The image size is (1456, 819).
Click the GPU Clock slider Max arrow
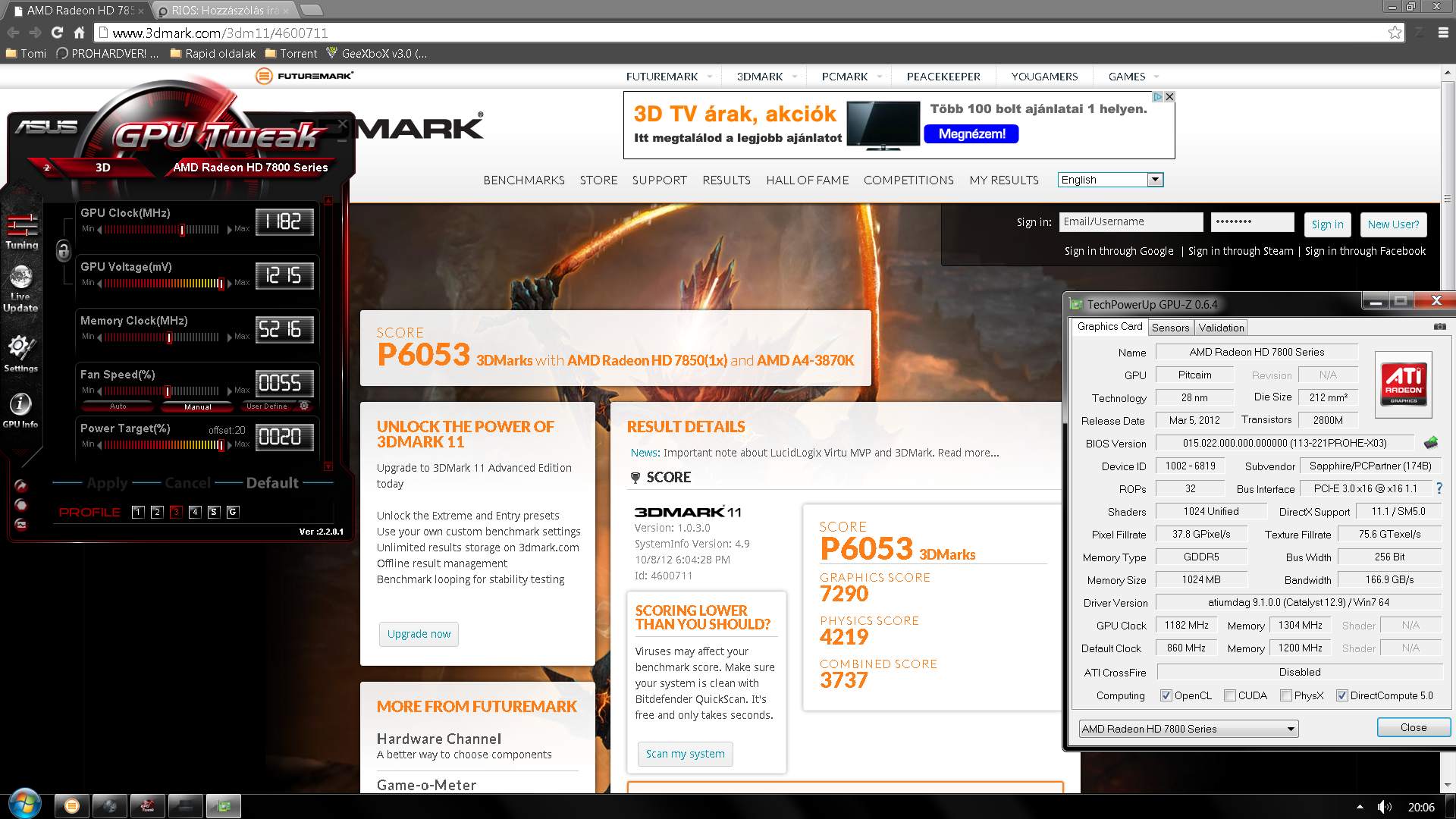[x=229, y=229]
